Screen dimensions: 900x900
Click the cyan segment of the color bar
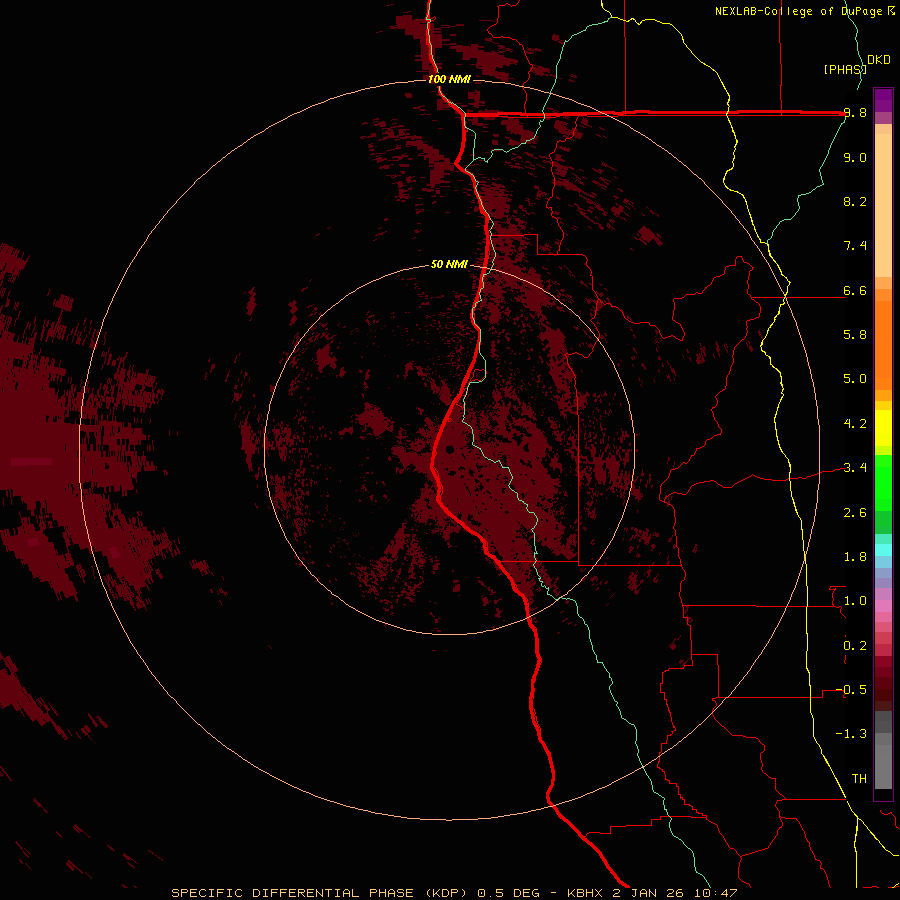[883, 549]
